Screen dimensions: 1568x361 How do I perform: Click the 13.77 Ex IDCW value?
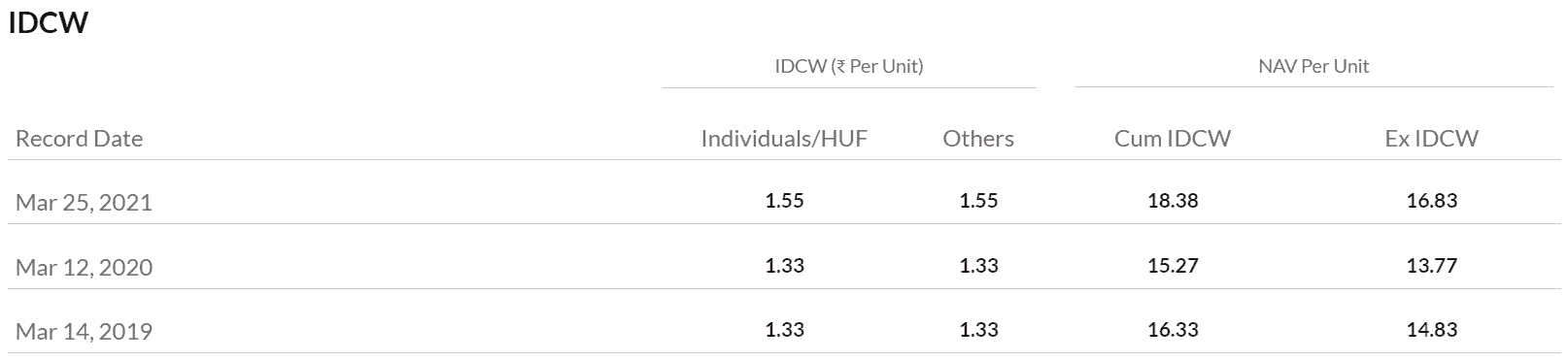click(x=1432, y=265)
